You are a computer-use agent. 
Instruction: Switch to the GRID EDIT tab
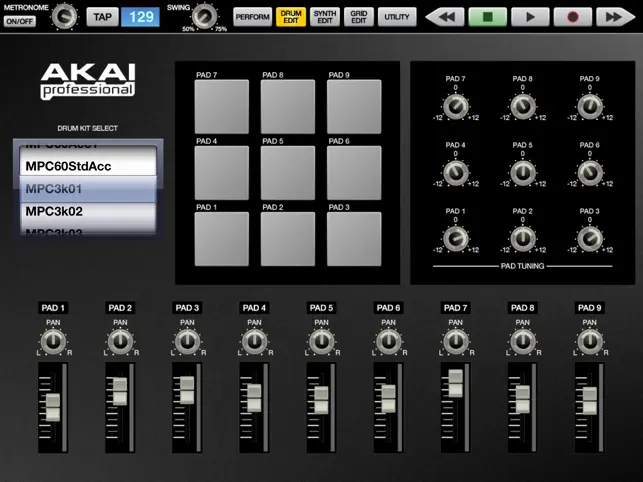click(x=359, y=17)
